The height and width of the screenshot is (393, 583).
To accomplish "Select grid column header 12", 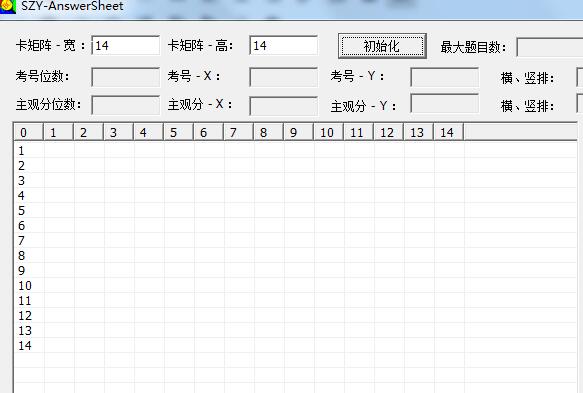I will [389, 132].
